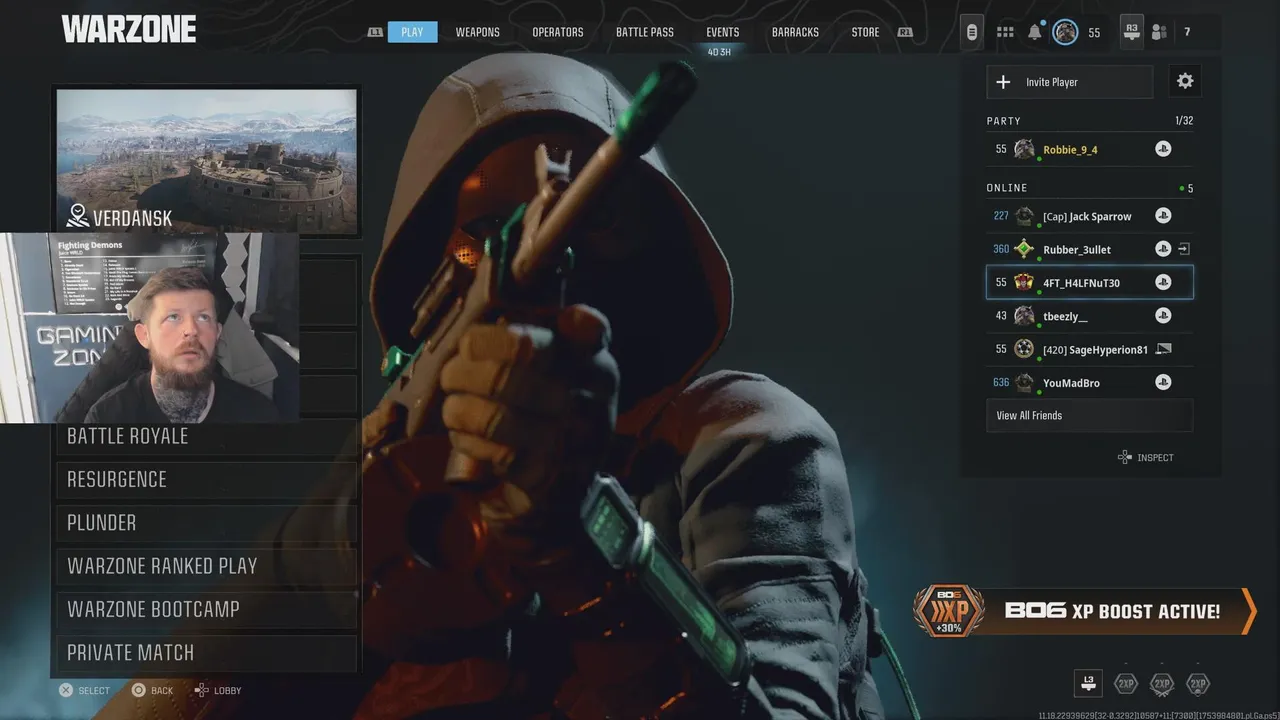Image resolution: width=1280 pixels, height=720 pixels.
Task: Click the D-pad INSPECT hint
Action: tap(1146, 457)
